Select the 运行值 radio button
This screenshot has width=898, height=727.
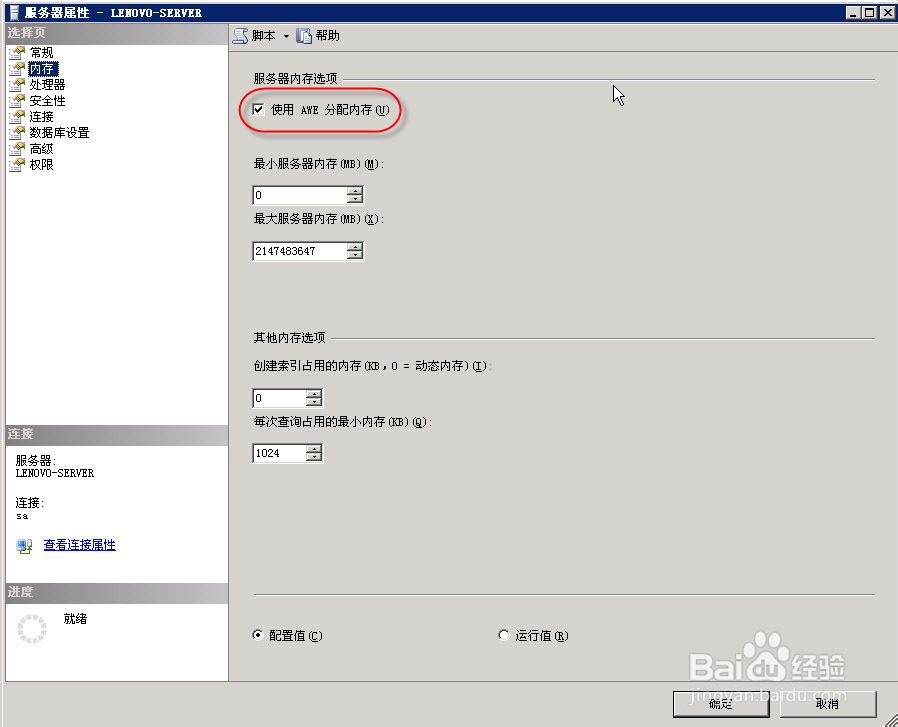[x=503, y=635]
